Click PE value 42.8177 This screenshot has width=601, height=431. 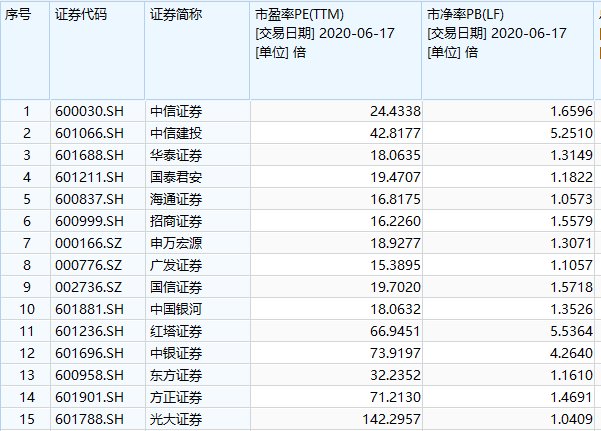point(395,133)
